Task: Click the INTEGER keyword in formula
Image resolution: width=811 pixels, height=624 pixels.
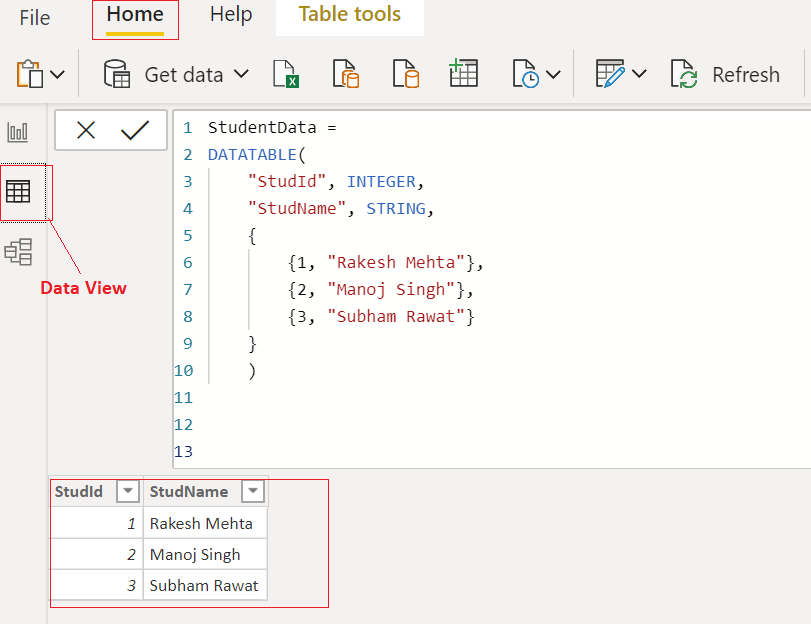Action: tap(381, 181)
